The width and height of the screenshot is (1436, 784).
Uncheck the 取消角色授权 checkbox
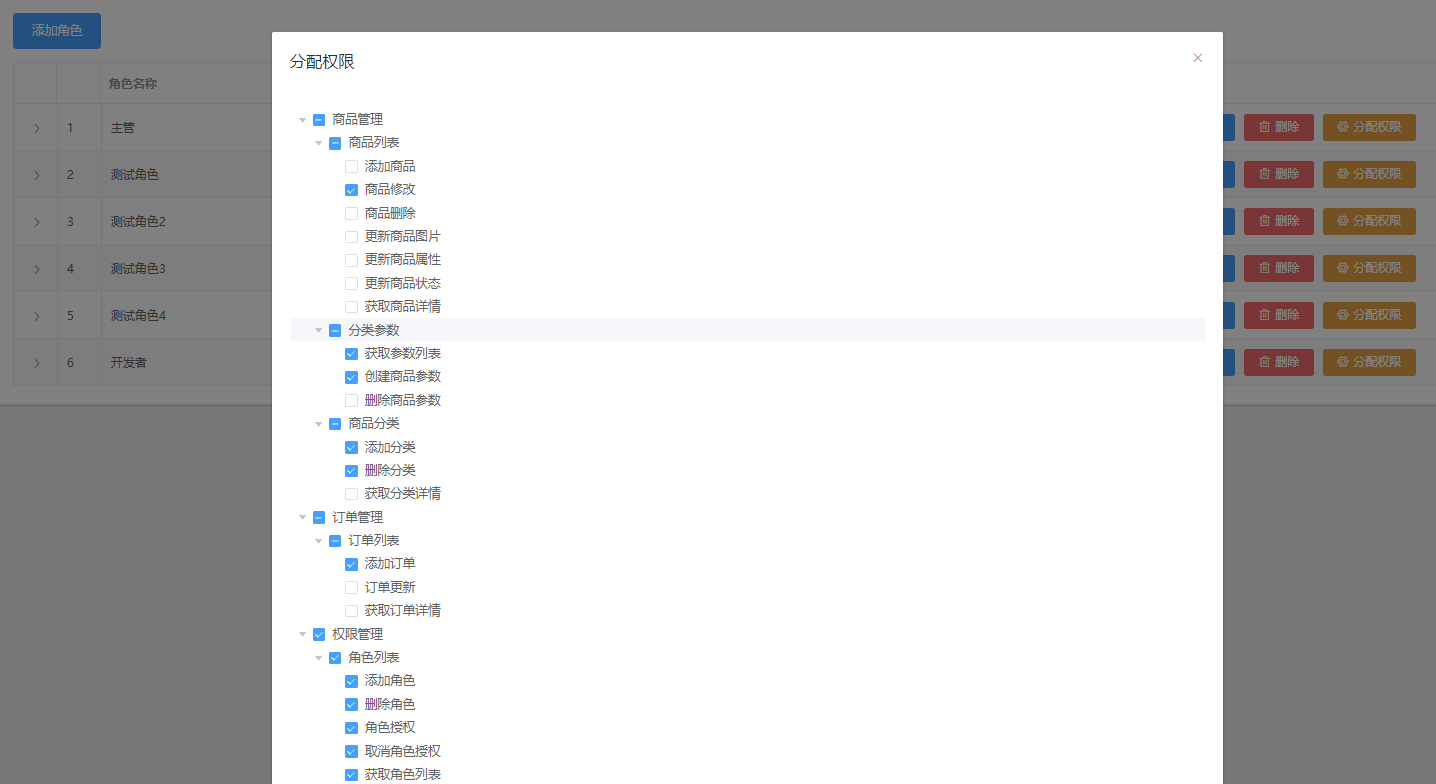point(351,751)
